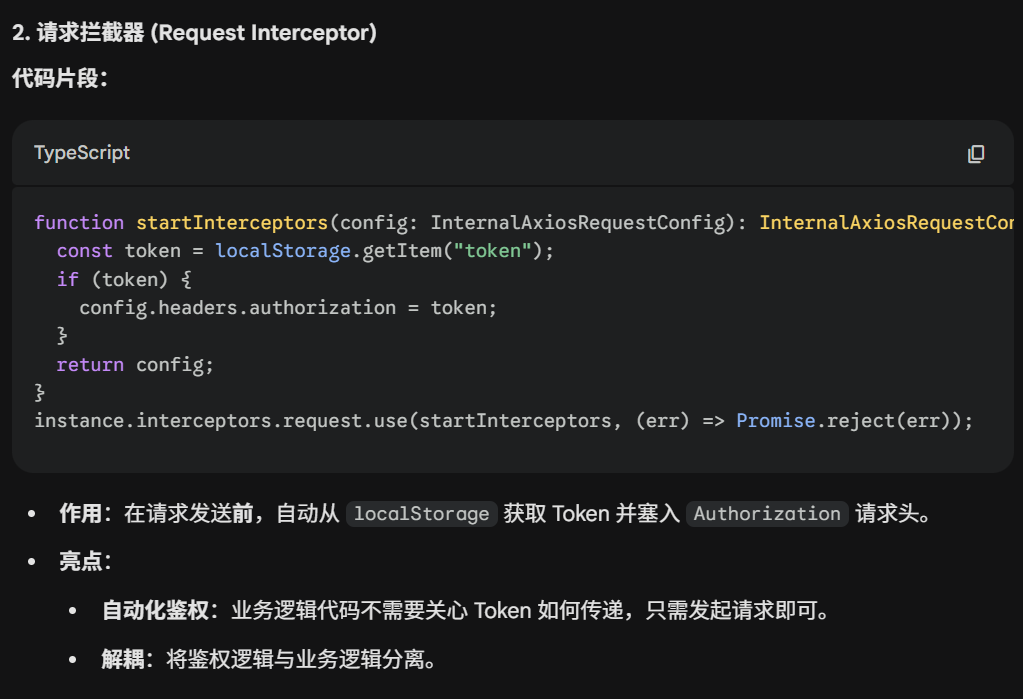Image resolution: width=1023 pixels, height=699 pixels.
Task: Click the truncated InternalAxiosRequestConfig return type
Action: click(x=886, y=222)
